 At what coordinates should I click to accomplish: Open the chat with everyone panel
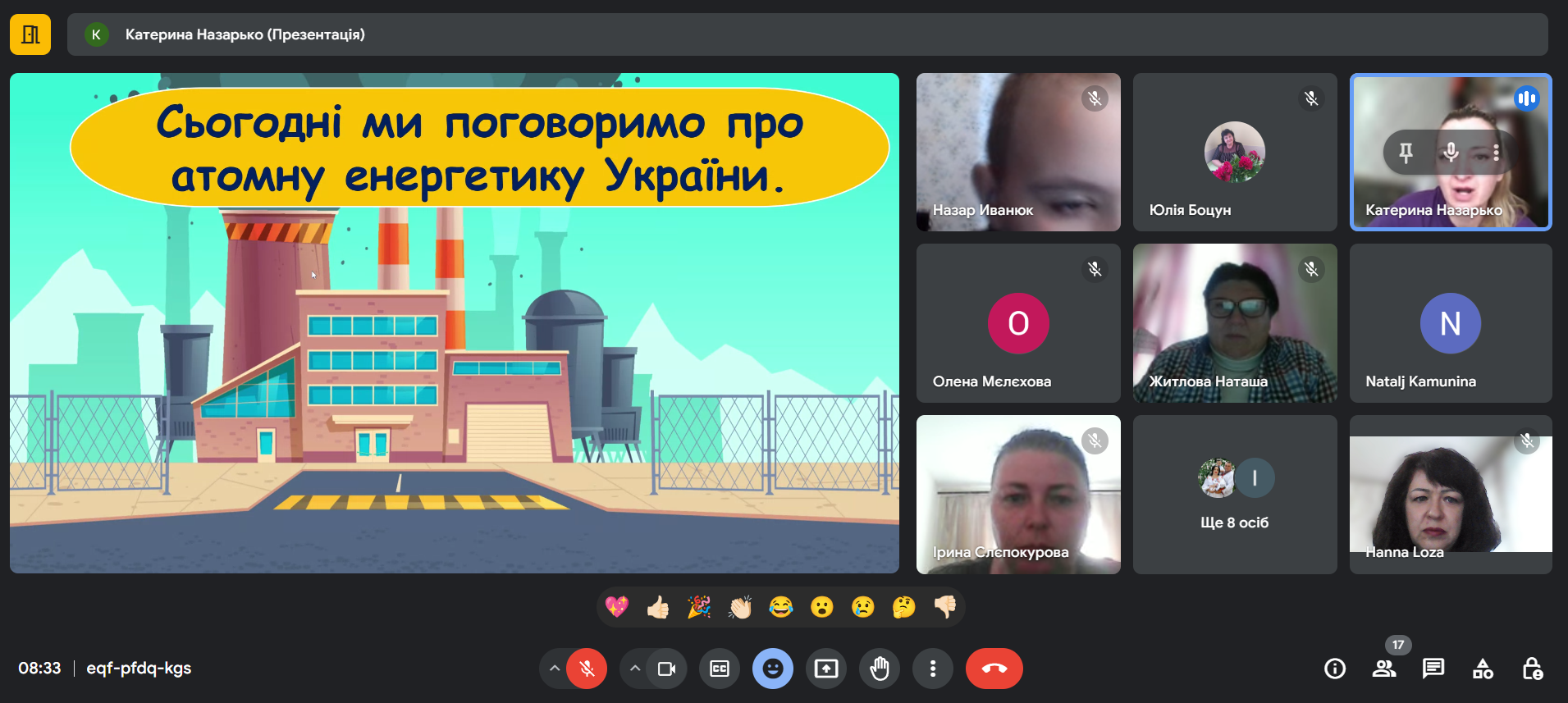point(1433,669)
